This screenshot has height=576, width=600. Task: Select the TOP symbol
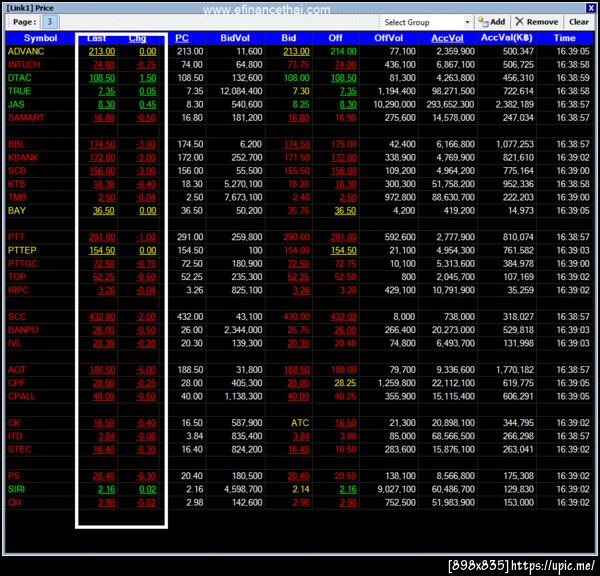[x=17, y=277]
